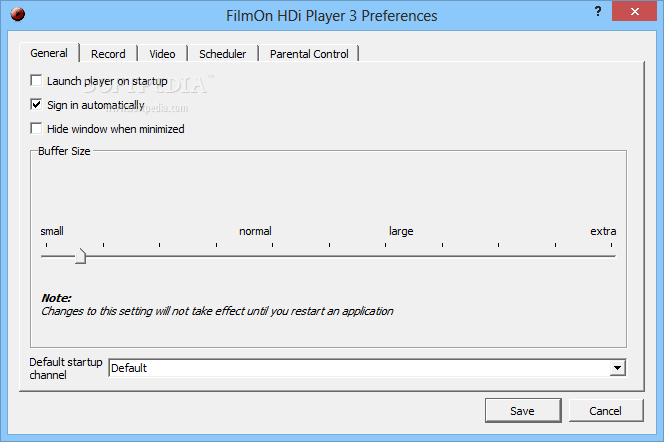Image resolution: width=664 pixels, height=442 pixels.
Task: Enable Hide window when minimized
Action: point(36,128)
